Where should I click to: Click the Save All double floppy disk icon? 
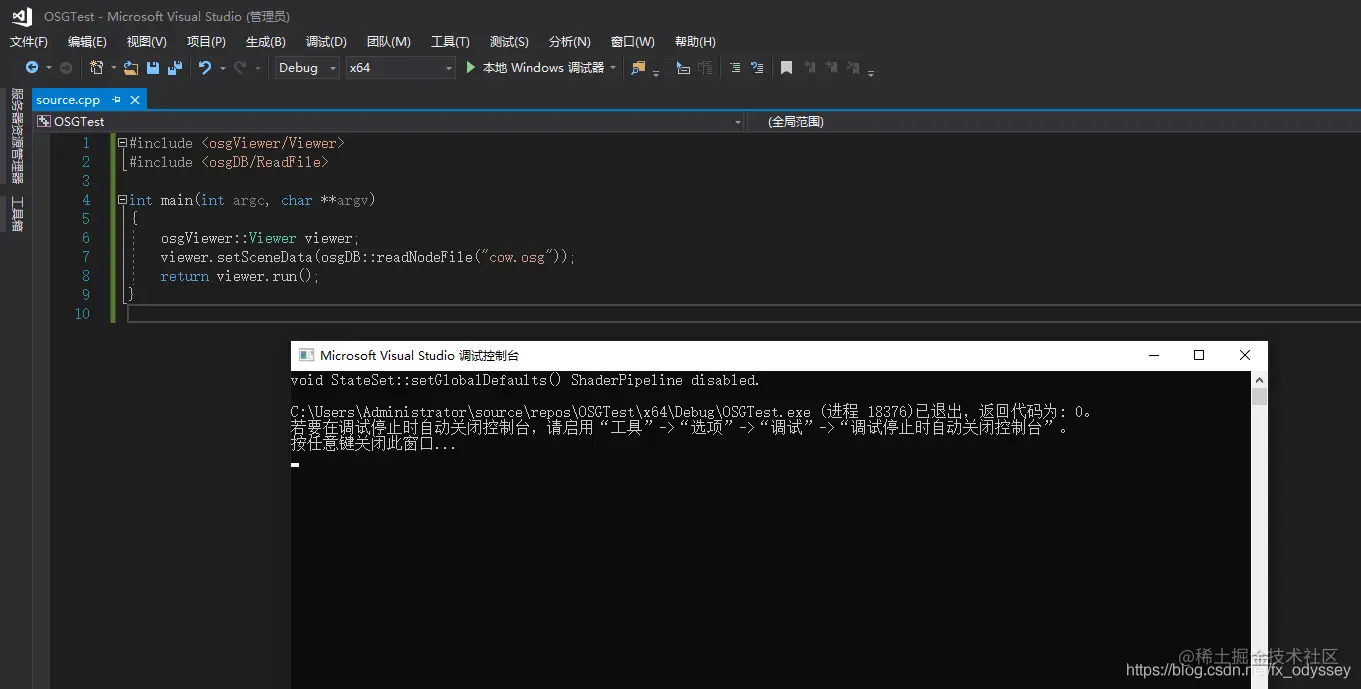[175, 68]
